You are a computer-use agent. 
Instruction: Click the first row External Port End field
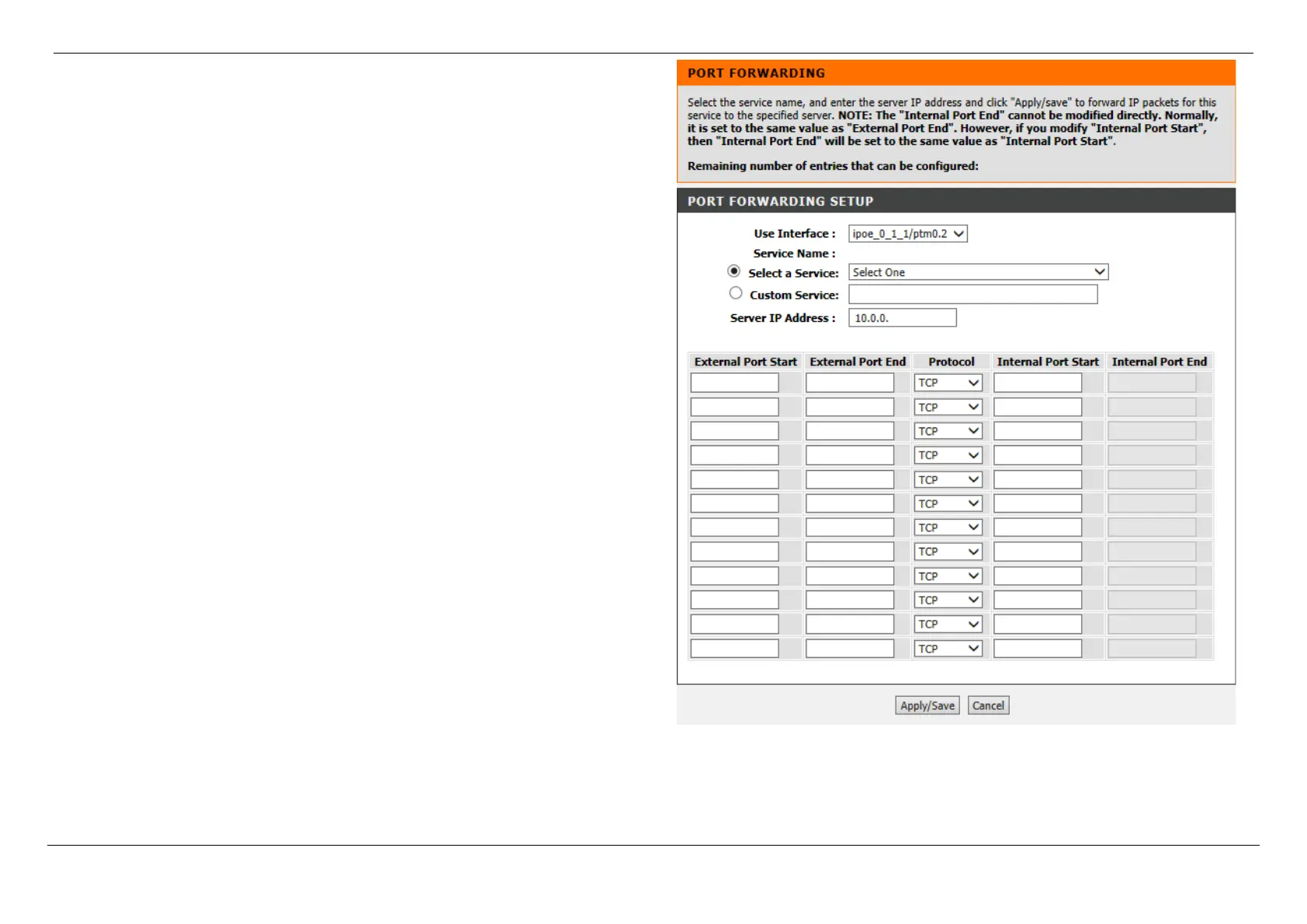(x=850, y=382)
